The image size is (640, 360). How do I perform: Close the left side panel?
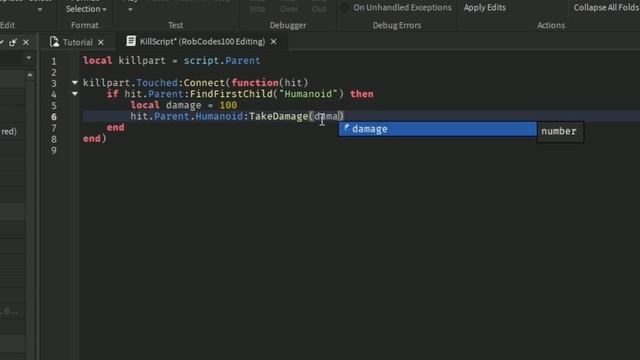coord(26,42)
